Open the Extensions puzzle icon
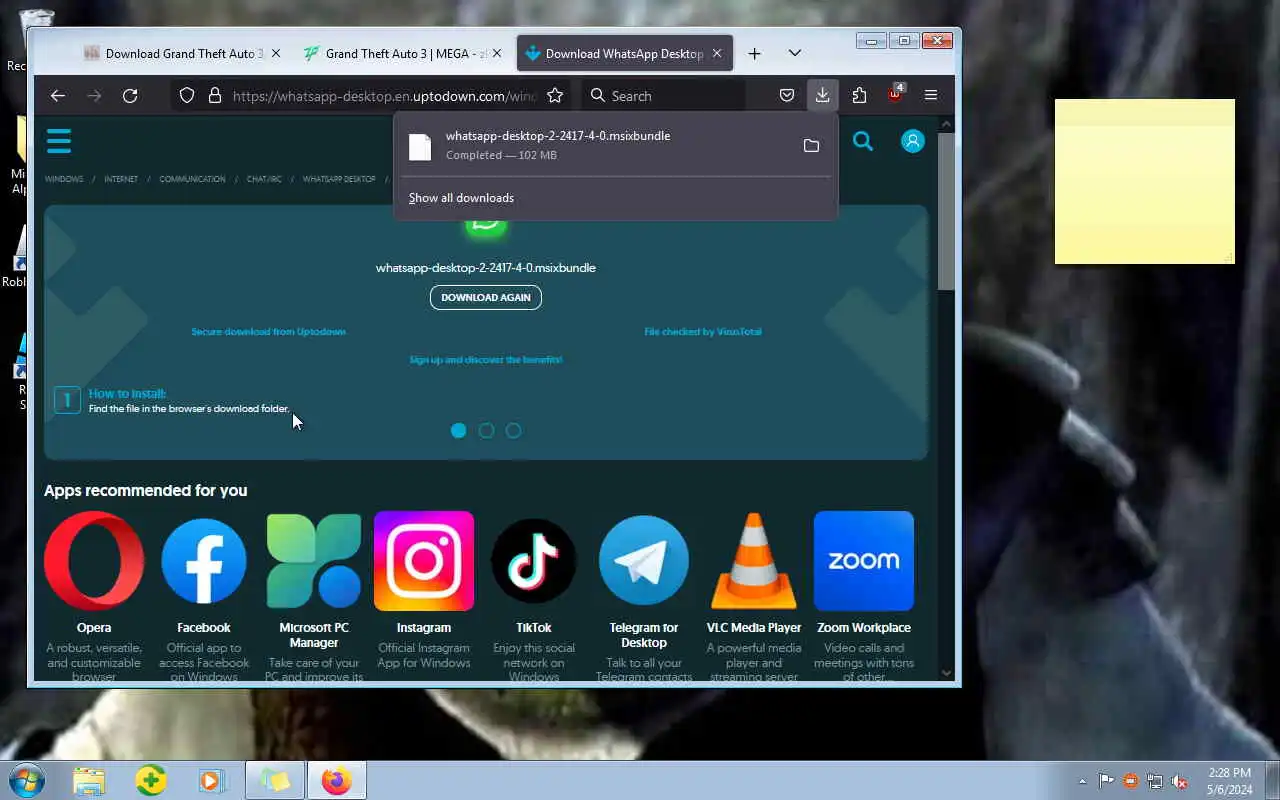This screenshot has width=1280, height=800. click(x=859, y=96)
